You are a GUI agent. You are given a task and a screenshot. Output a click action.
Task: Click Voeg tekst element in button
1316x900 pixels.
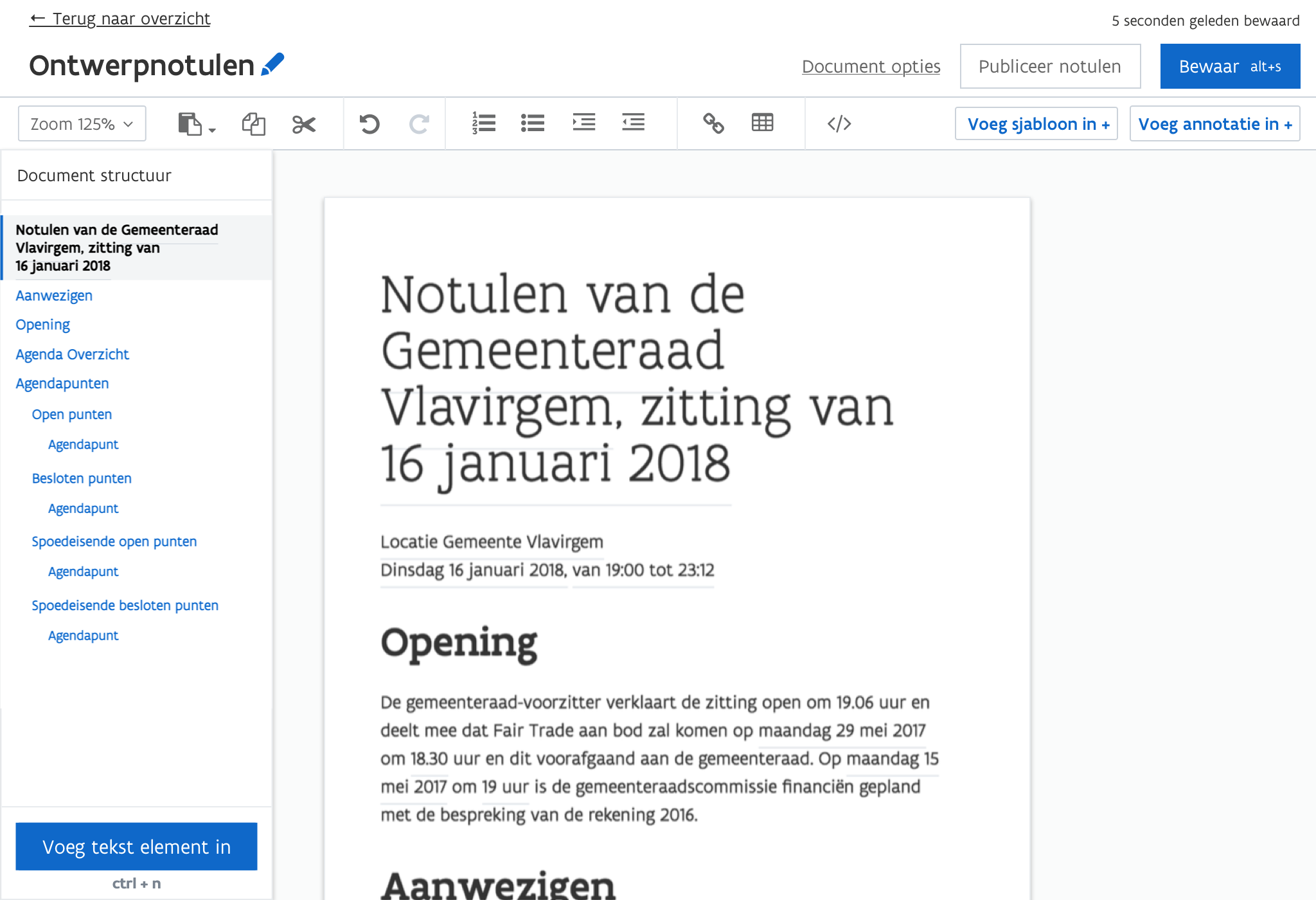click(136, 847)
